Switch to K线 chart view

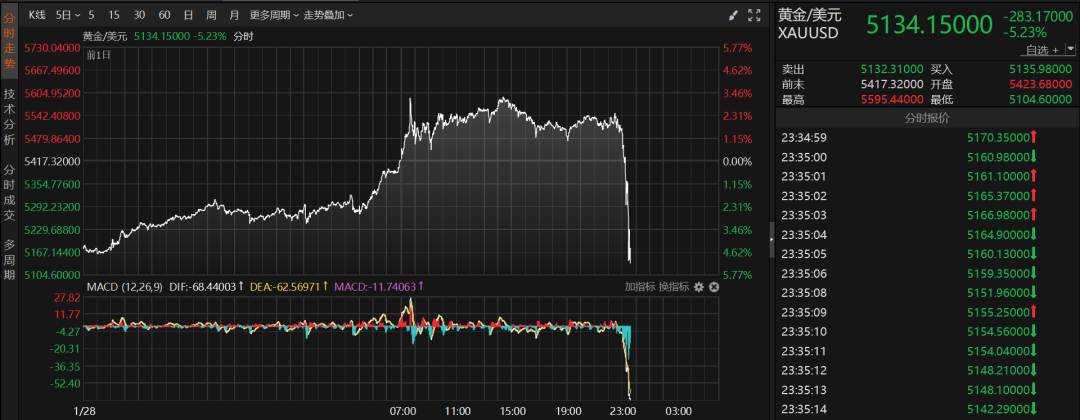click(37, 14)
